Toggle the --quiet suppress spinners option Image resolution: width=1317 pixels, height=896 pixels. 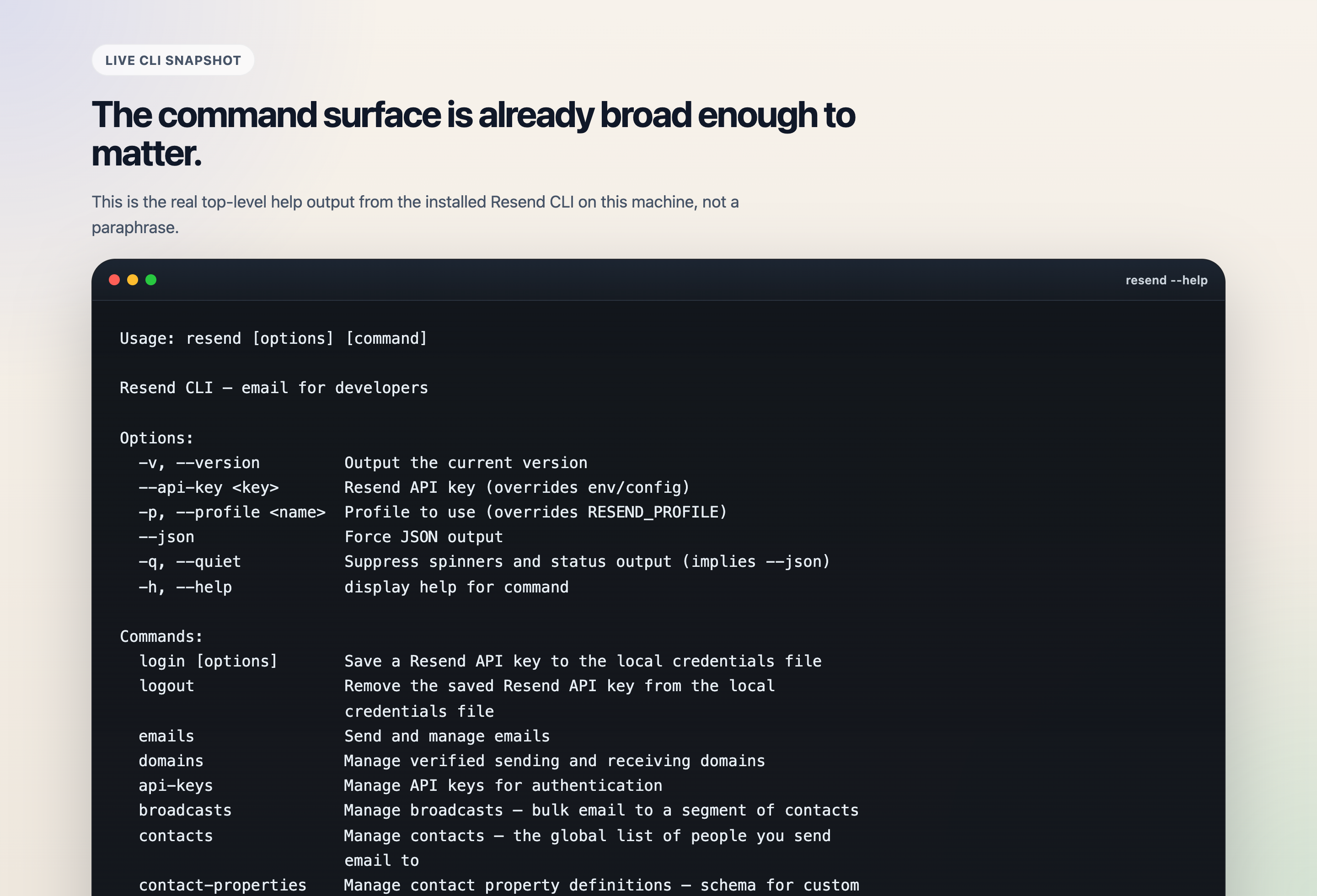click(189, 561)
